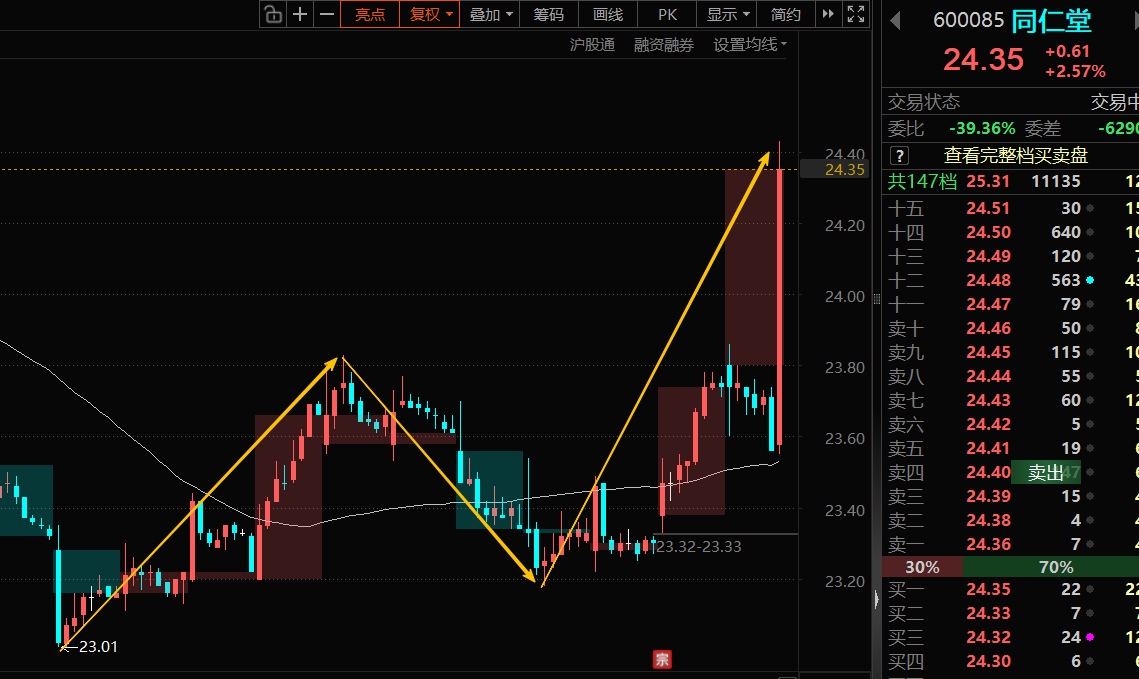Toggle the 亮点 highlights button
1139x679 pixels.
pos(370,15)
